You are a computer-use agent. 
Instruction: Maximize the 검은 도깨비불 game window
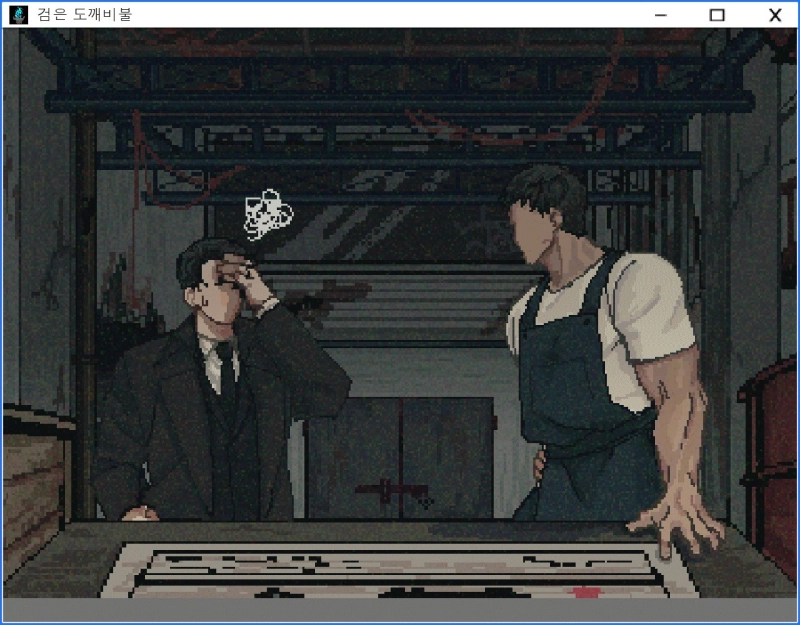[x=717, y=15]
